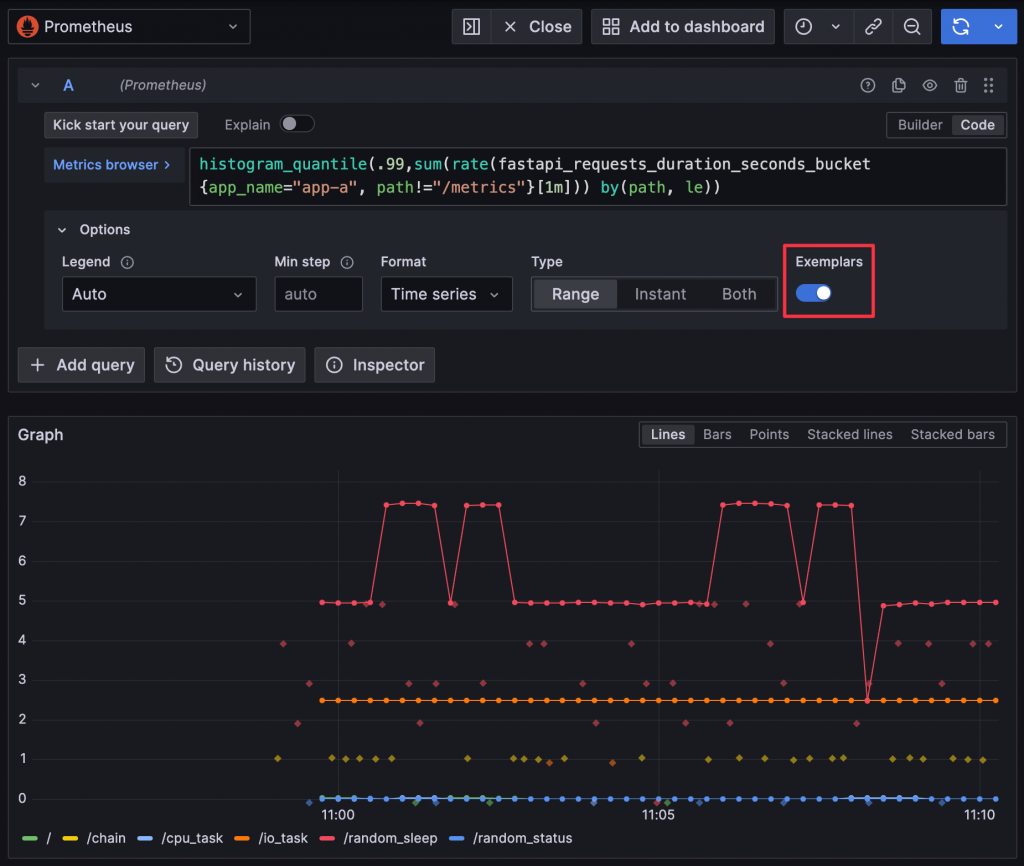Select Range query type
This screenshot has width=1024, height=866.
(575, 294)
